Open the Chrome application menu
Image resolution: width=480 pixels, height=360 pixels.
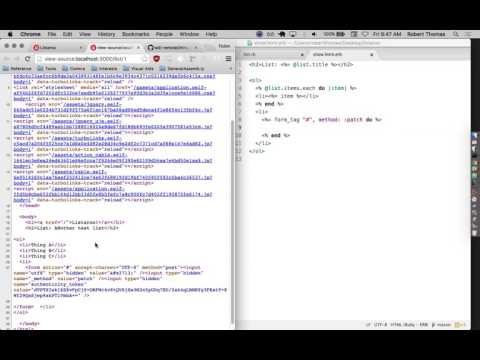pyautogui.click(x=30, y=34)
